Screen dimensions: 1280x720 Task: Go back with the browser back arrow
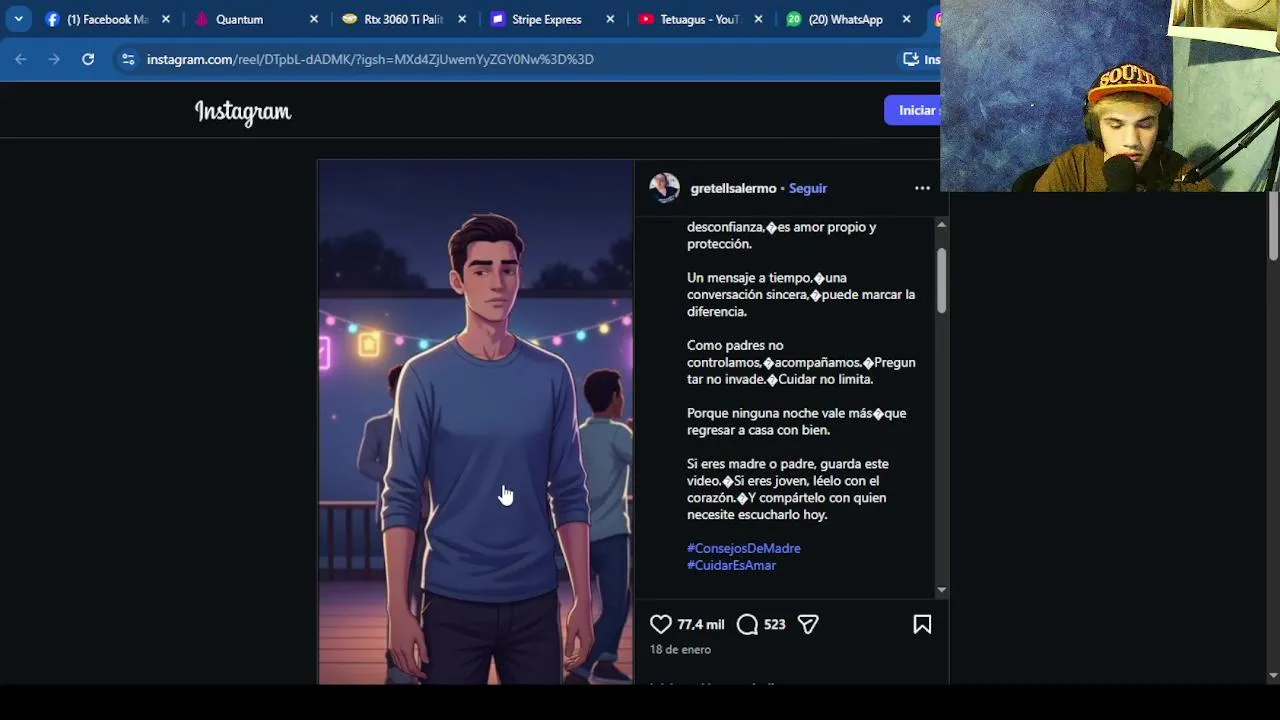point(21,59)
